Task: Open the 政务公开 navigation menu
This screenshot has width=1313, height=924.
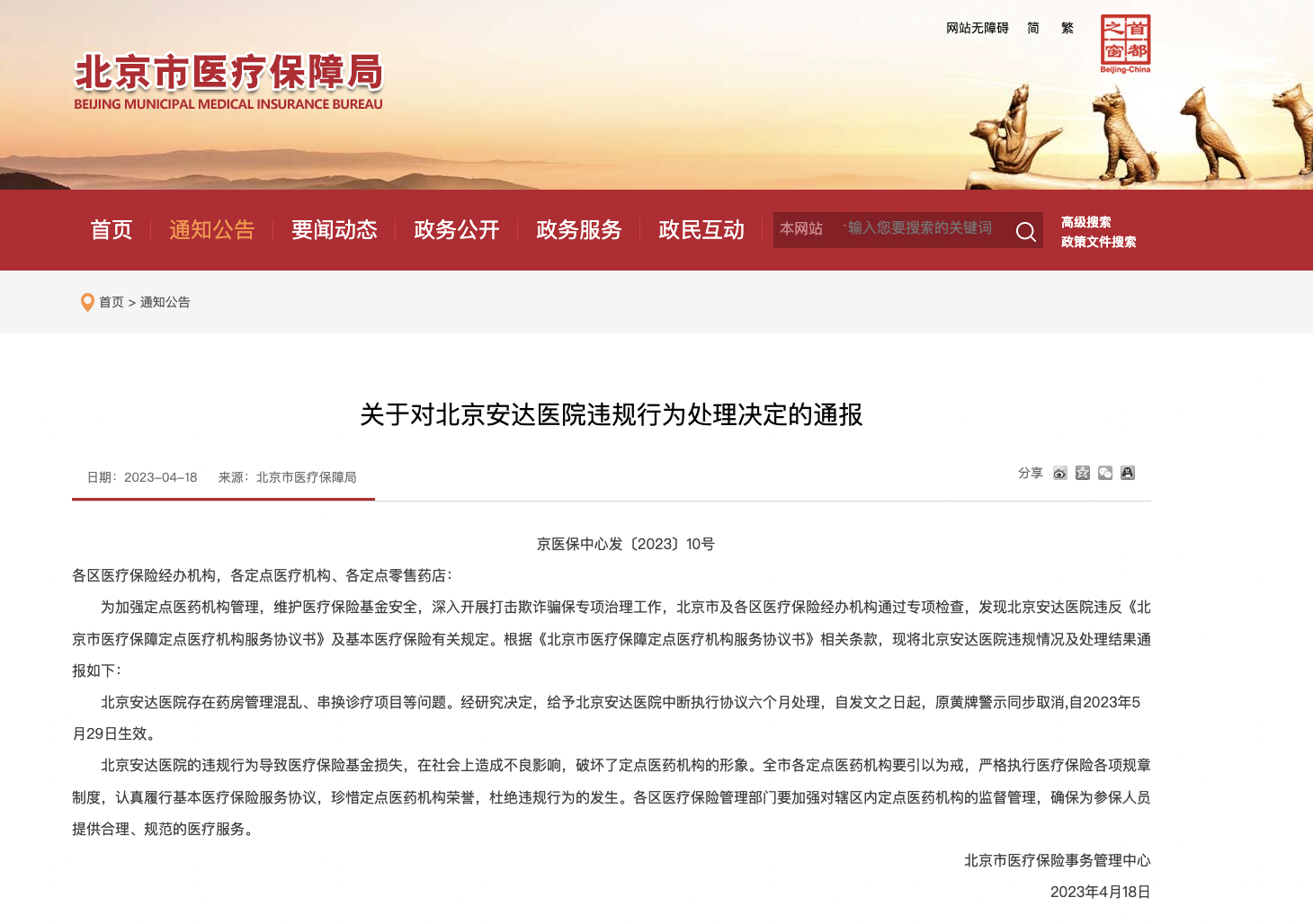Action: pyautogui.click(x=457, y=230)
